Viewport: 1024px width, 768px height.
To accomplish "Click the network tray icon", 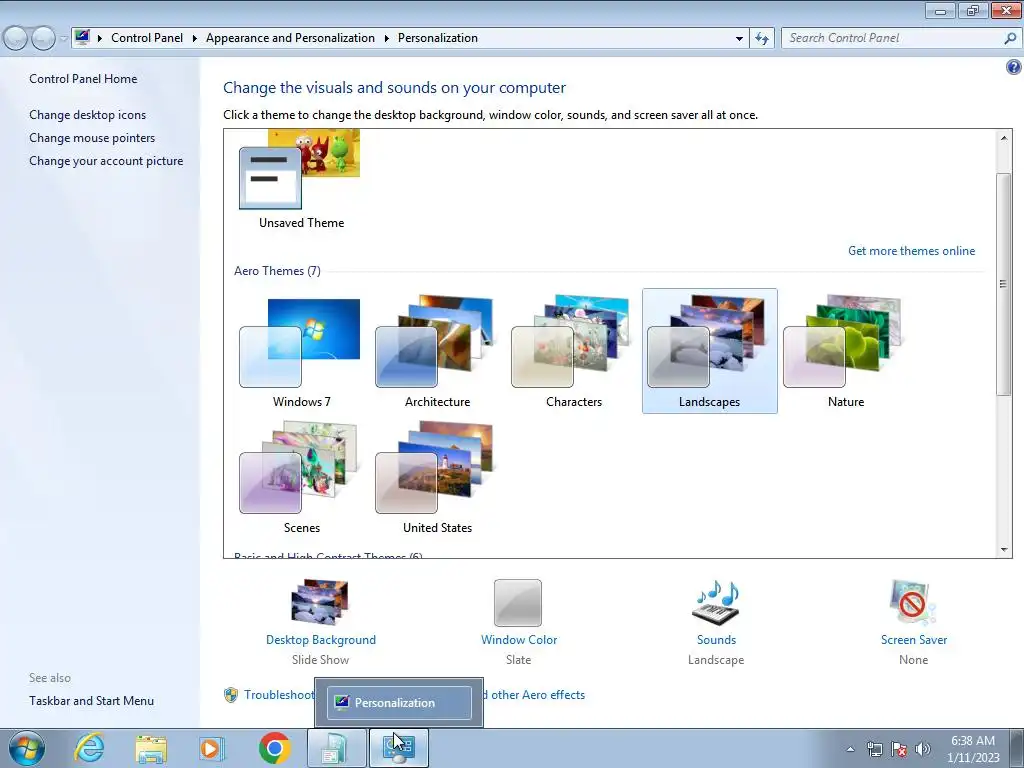I will pyautogui.click(x=874, y=749).
